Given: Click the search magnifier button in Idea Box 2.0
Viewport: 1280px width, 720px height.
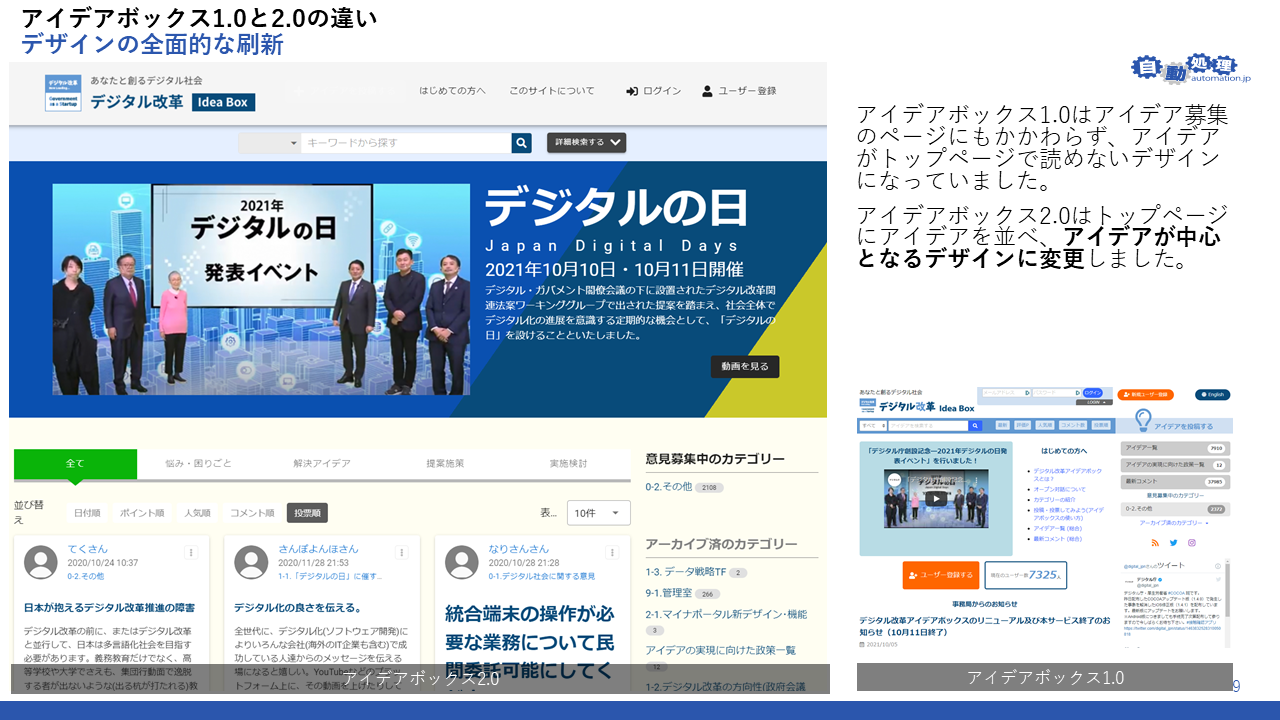Looking at the screenshot, I should point(521,143).
